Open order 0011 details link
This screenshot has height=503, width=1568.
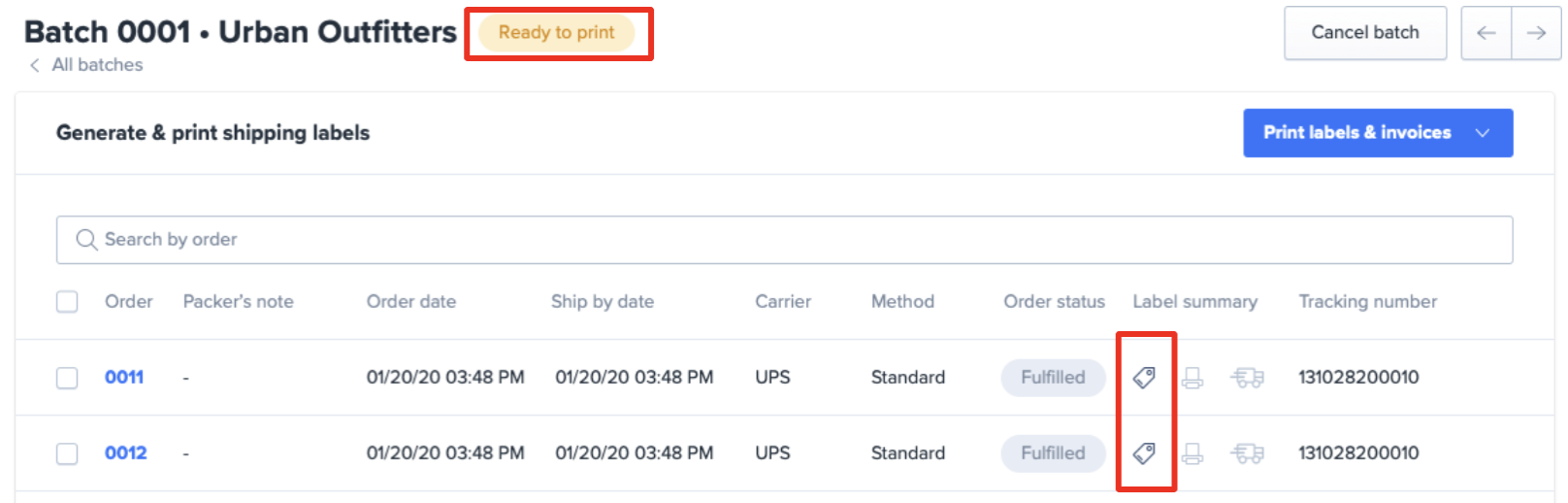124,377
